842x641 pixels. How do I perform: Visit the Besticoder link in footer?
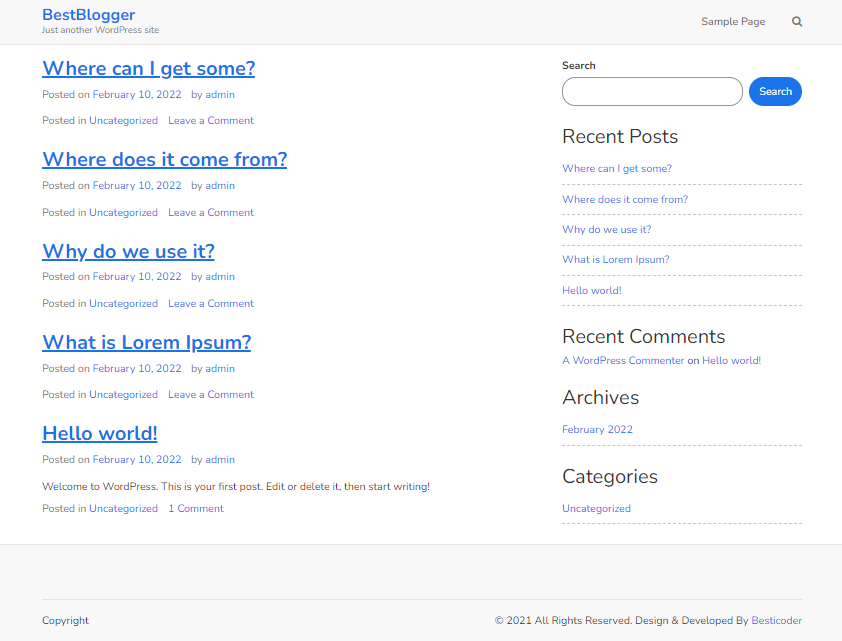pos(776,620)
